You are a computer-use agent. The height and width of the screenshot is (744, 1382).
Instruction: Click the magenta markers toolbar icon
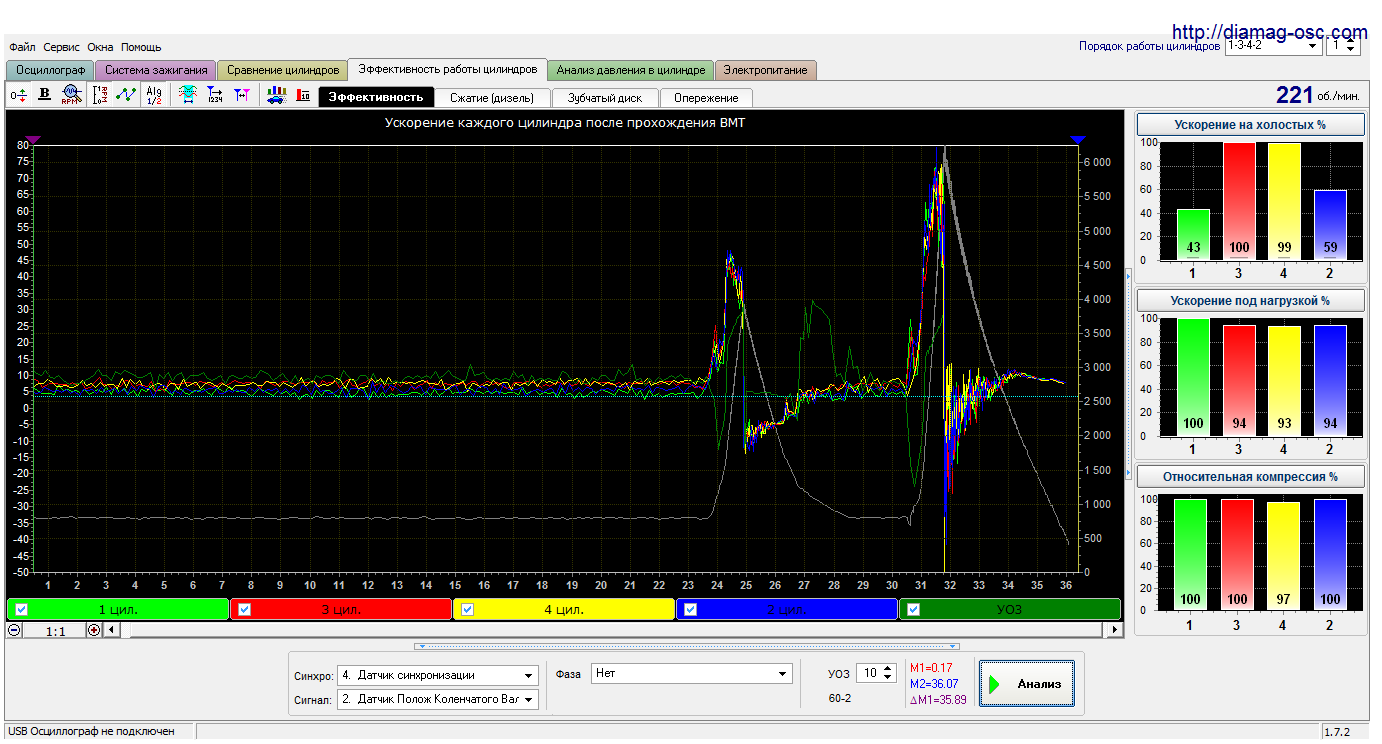click(x=241, y=95)
